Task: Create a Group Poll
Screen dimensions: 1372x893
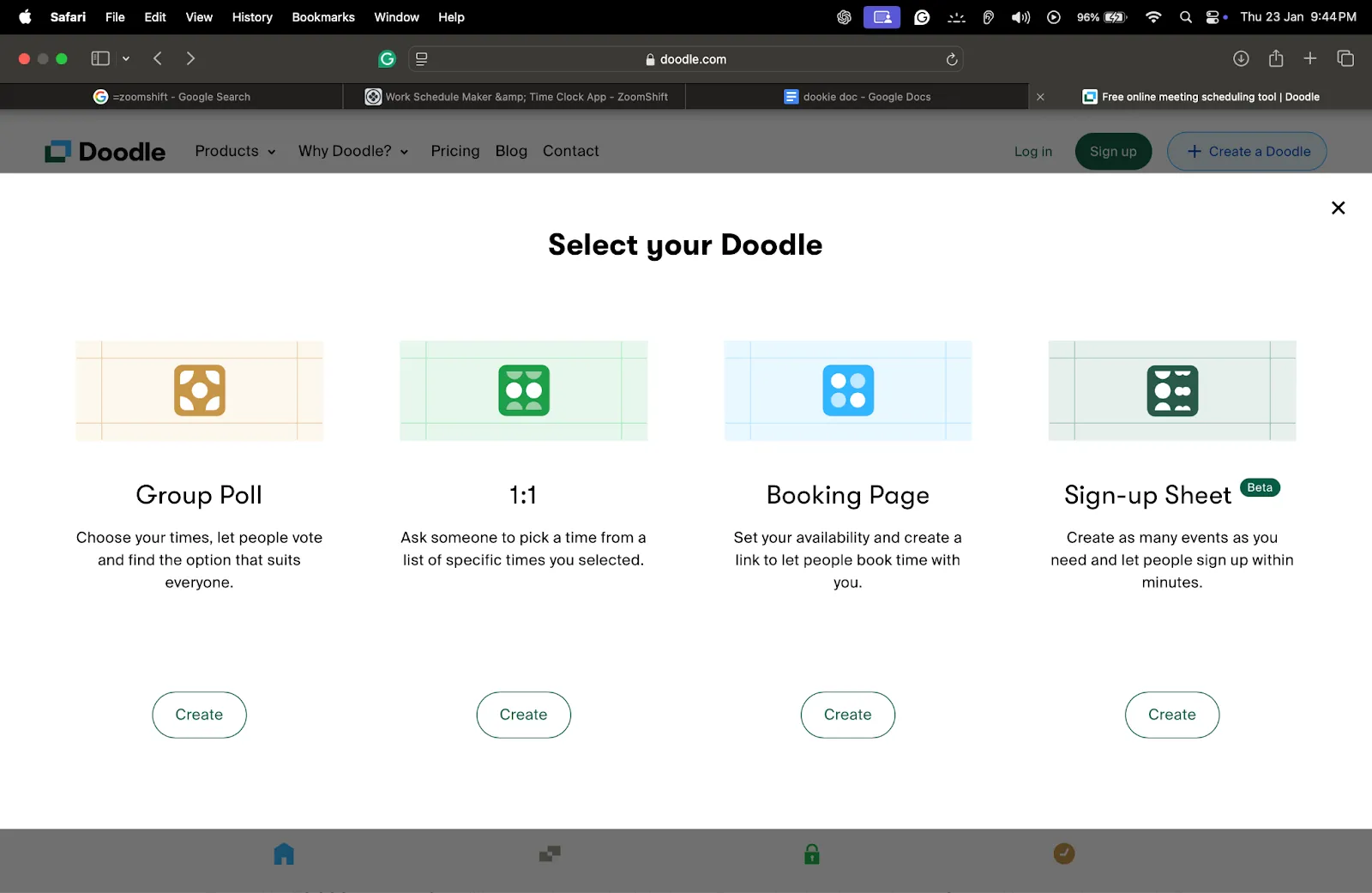Action: pyautogui.click(x=199, y=715)
